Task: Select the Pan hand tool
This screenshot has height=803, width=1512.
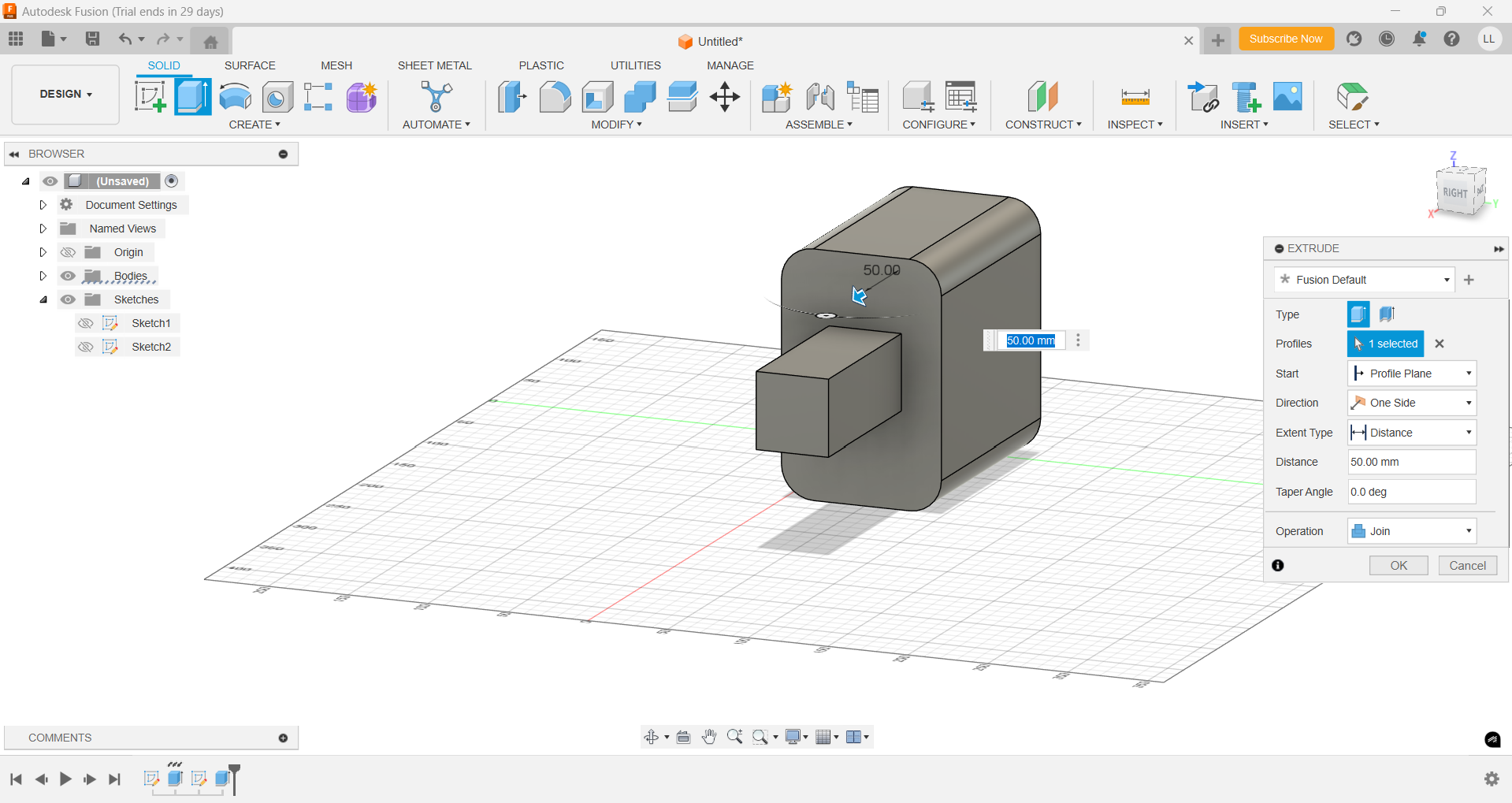Action: [709, 737]
